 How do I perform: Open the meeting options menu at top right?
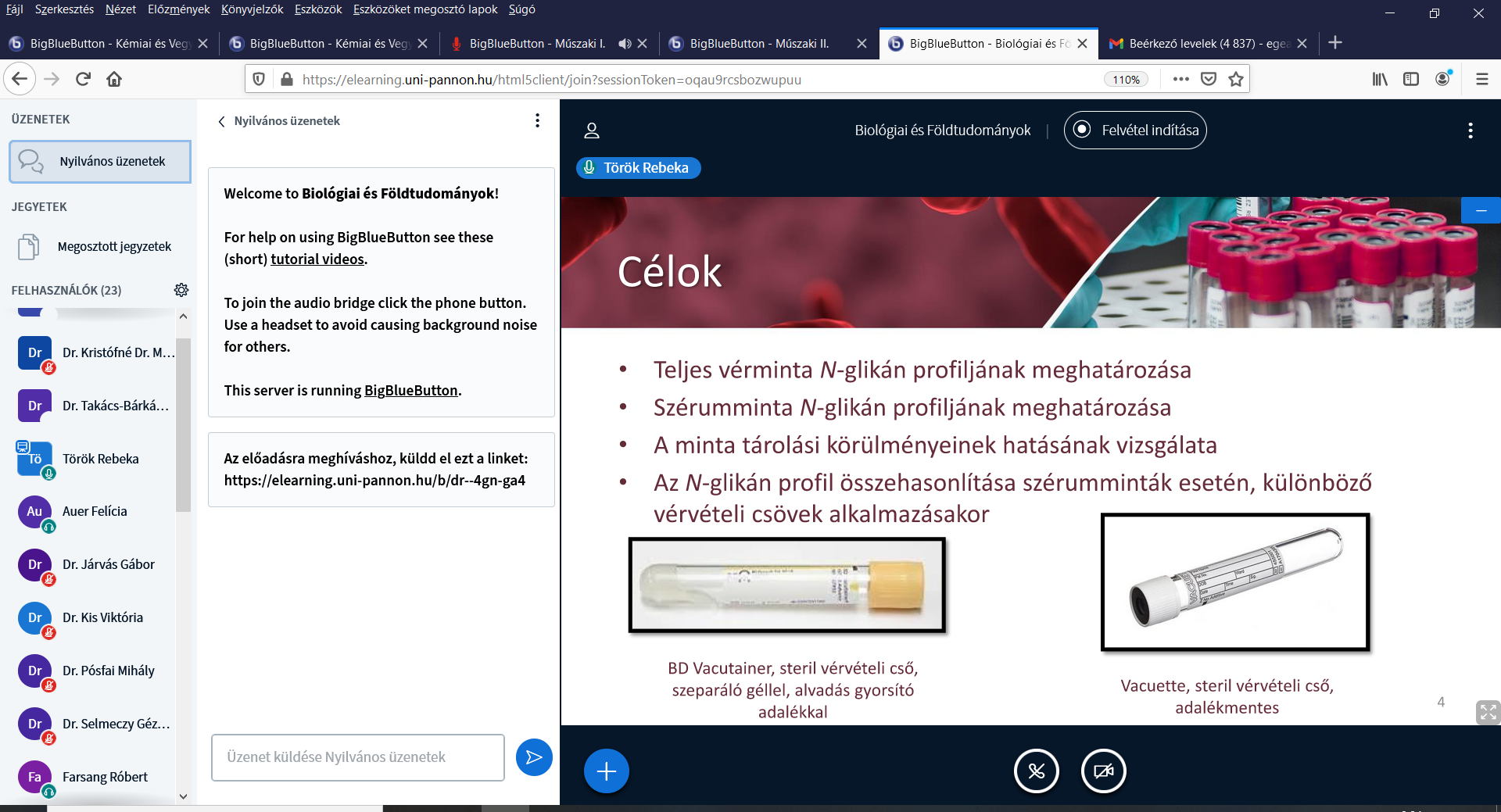pyautogui.click(x=1470, y=131)
